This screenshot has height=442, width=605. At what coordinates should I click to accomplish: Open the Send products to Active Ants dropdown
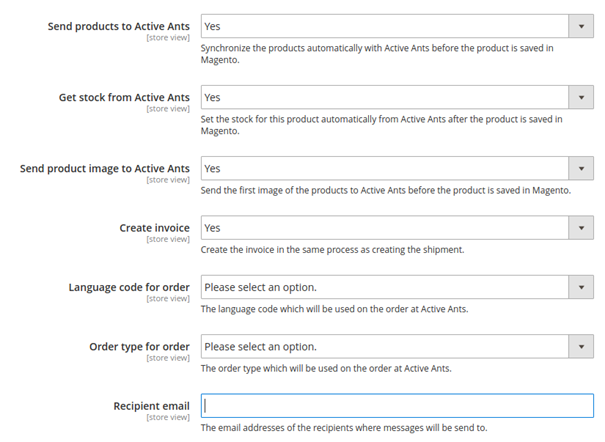coord(397,26)
